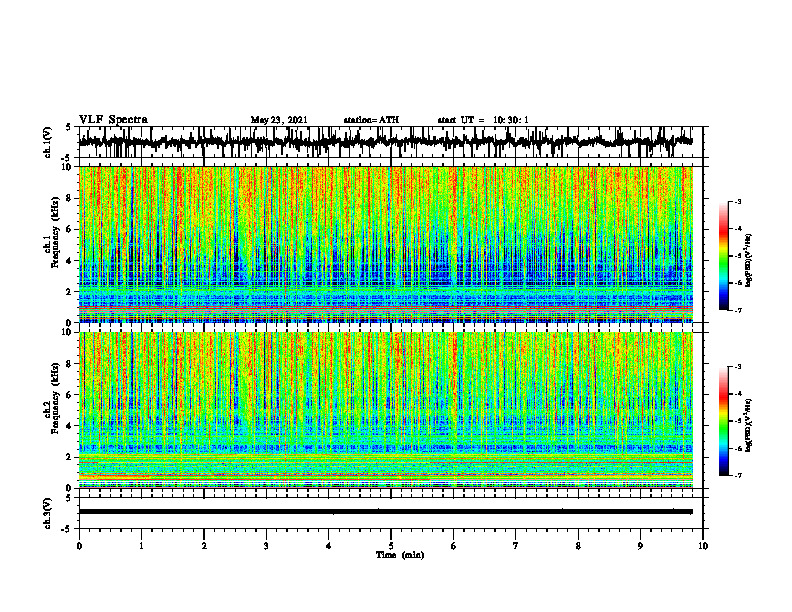Click the 4 kHz tick on ch.2 axis

pyautogui.click(x=70, y=426)
